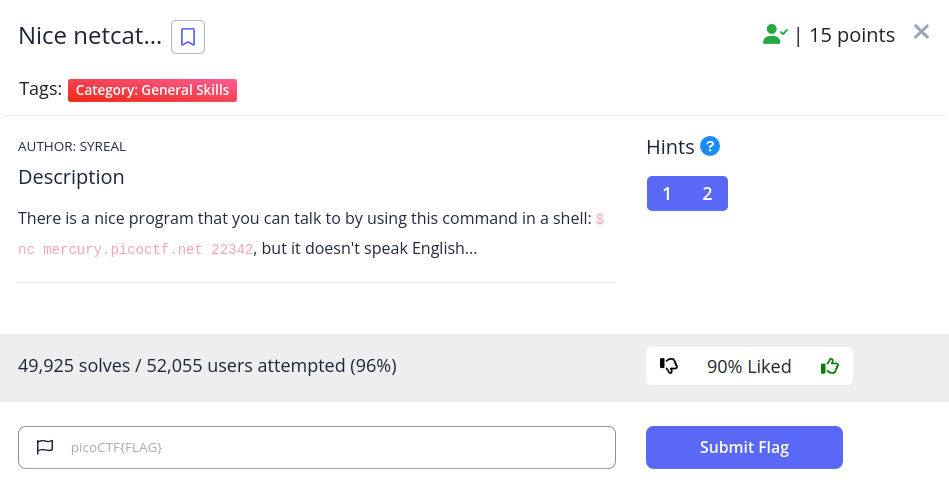
Task: Open the Hints help question mark
Action: coord(710,147)
